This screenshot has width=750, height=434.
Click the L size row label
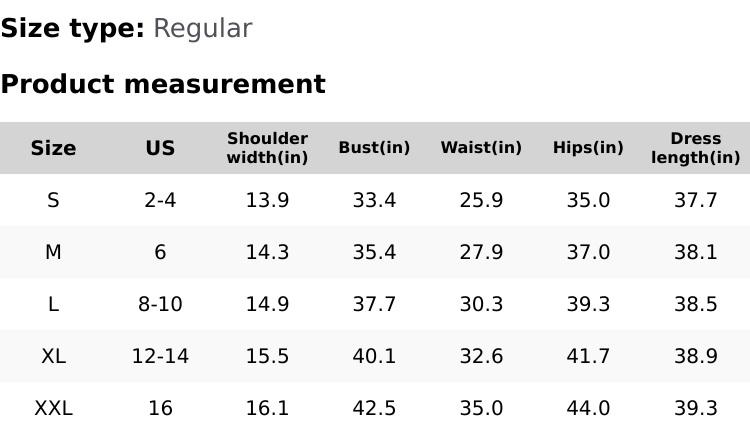point(53,304)
